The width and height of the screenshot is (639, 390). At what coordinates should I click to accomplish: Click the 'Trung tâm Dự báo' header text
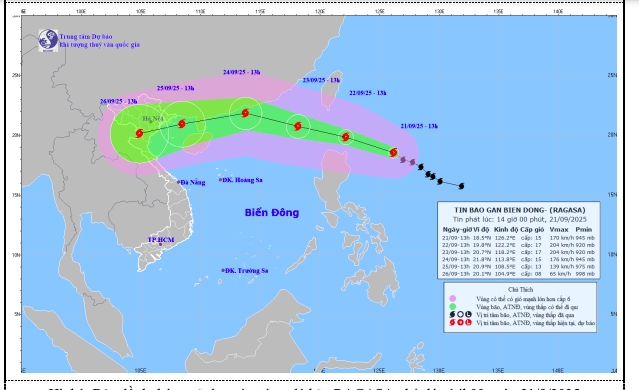[86, 37]
